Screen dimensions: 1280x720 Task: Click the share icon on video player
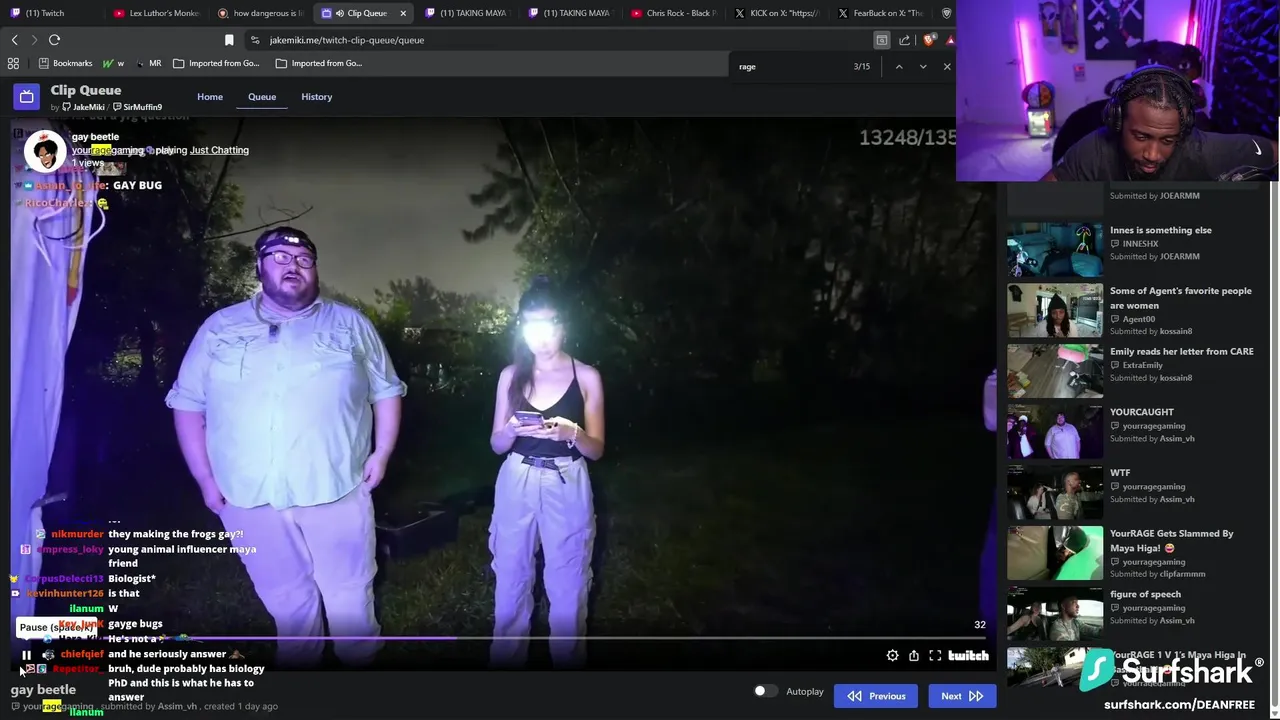pos(914,656)
